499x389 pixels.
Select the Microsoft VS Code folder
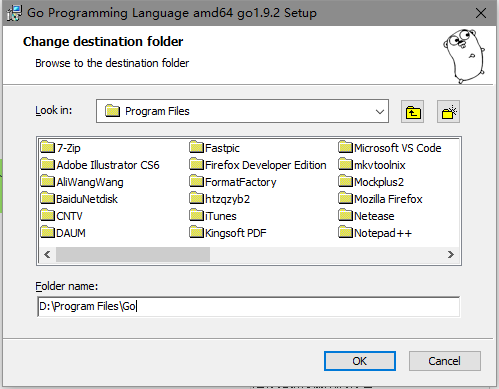[x=390, y=148]
